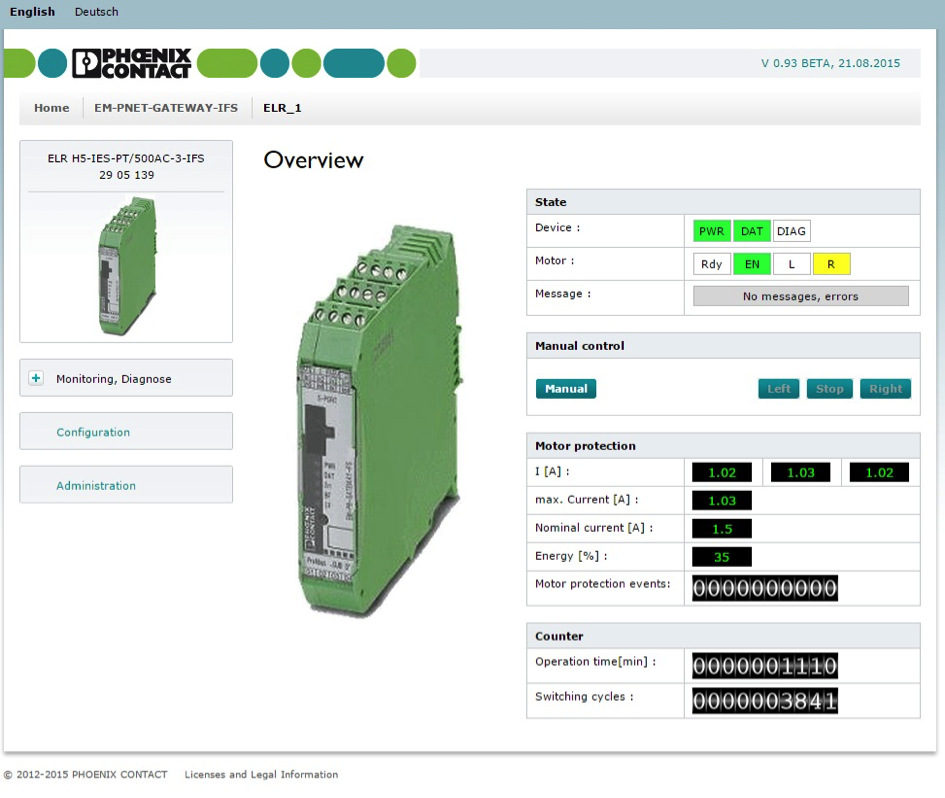Screen dimensions: 945x798
Task: Click the DIAG device status indicator
Action: coord(791,231)
